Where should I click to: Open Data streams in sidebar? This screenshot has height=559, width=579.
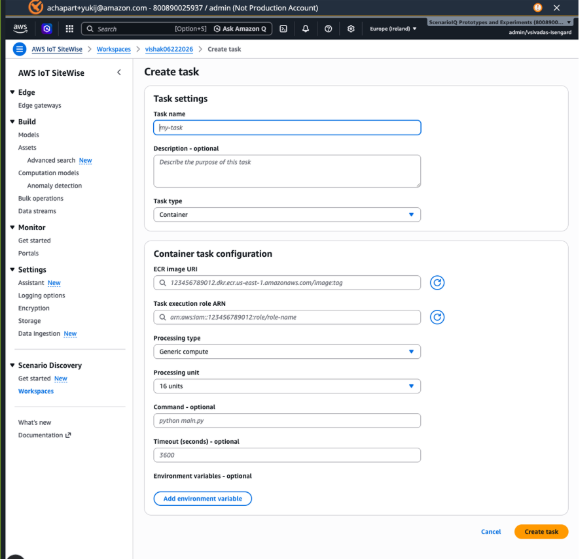(x=37, y=211)
